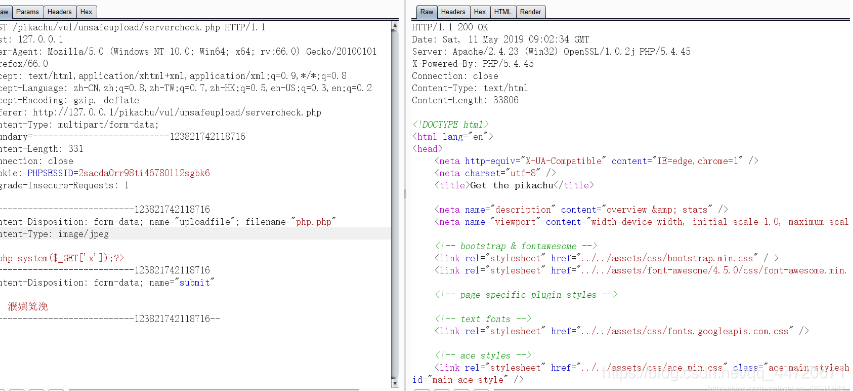Click the filename "php.php" value
853x391 pixels.
tap(314, 222)
